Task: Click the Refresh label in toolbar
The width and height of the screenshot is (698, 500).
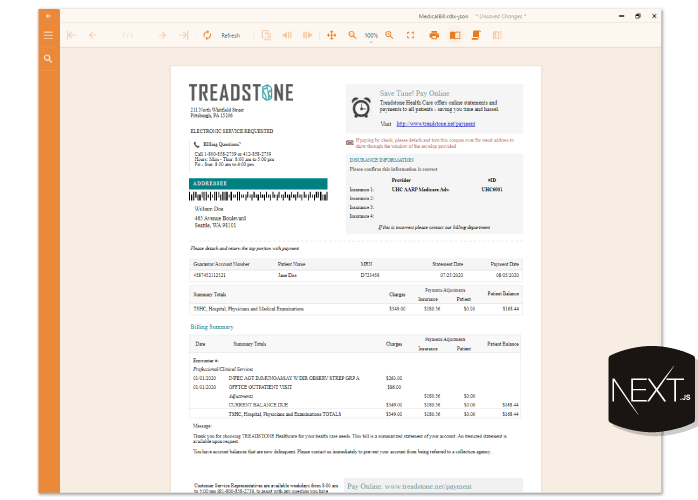Action: (231, 36)
